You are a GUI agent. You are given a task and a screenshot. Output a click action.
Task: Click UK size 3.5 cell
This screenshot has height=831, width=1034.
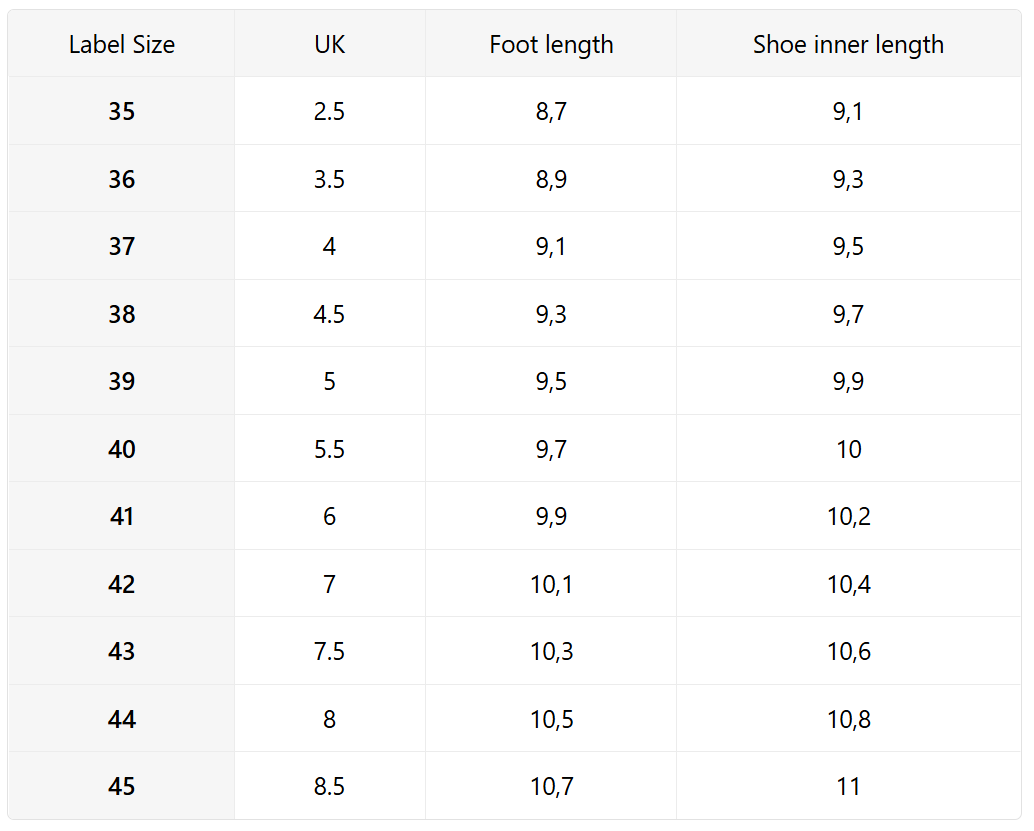coord(329,180)
